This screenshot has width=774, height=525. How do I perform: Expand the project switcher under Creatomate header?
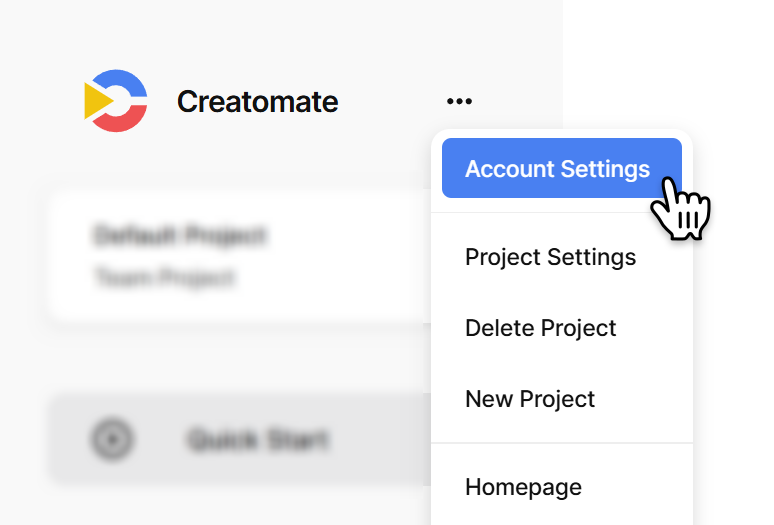point(239,257)
